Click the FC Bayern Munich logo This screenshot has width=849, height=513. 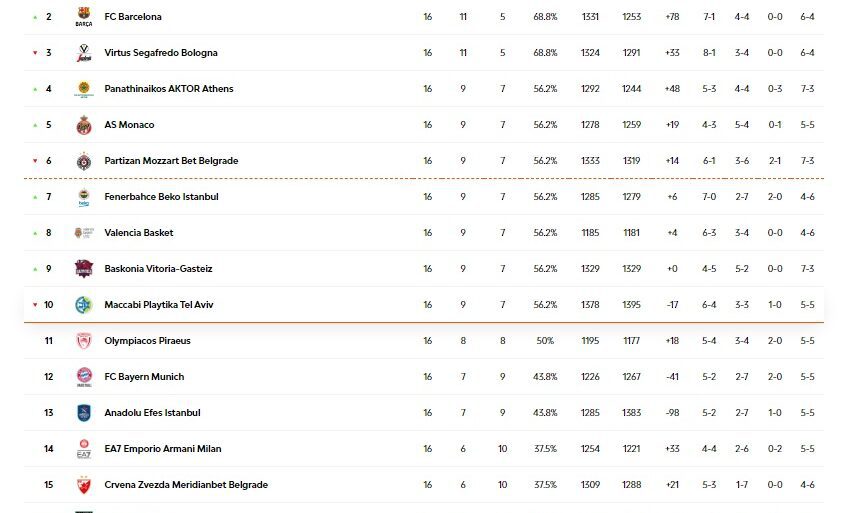click(84, 377)
